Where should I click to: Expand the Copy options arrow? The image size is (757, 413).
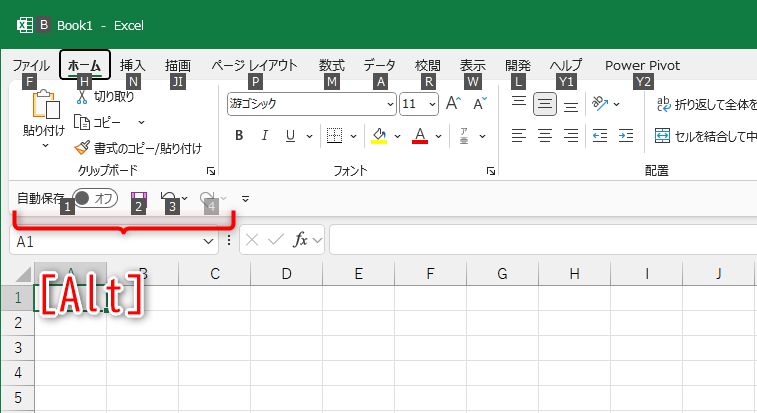141,122
